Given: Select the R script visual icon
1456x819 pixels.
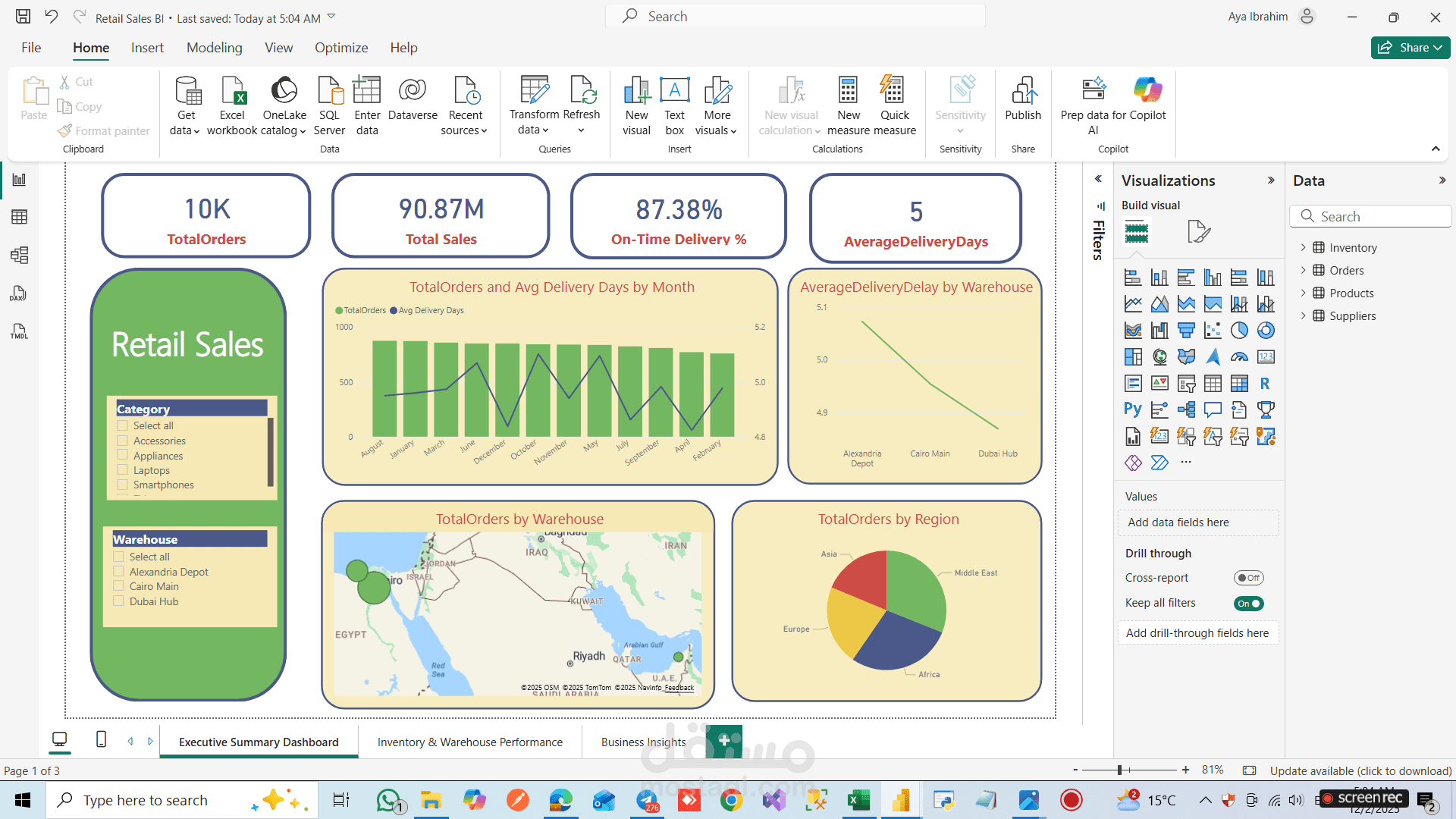Looking at the screenshot, I should click(1264, 383).
